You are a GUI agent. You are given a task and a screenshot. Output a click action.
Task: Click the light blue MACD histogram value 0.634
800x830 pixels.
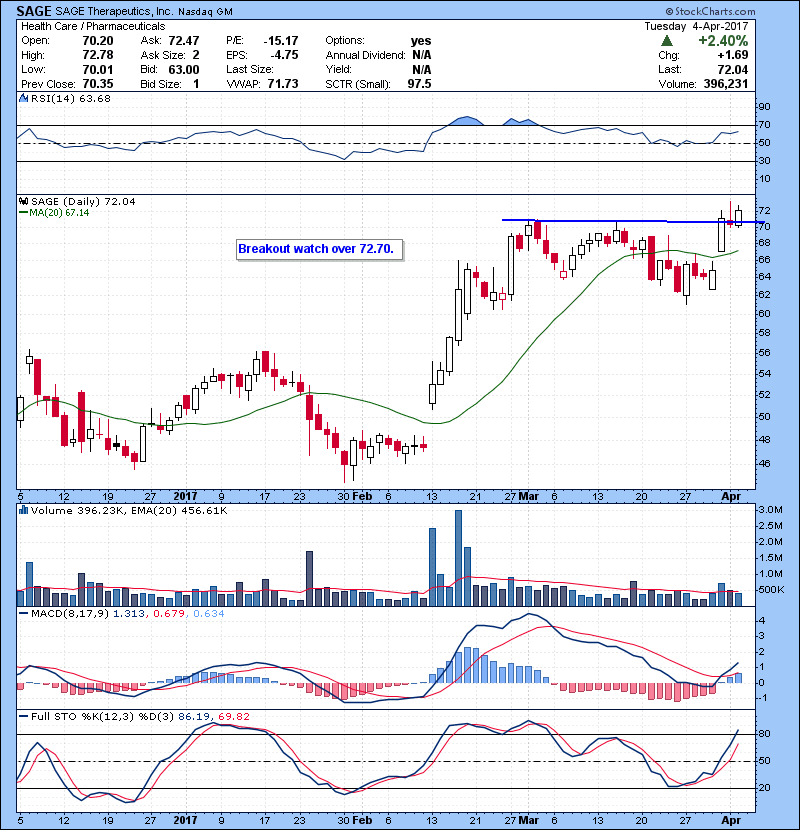pos(209,614)
